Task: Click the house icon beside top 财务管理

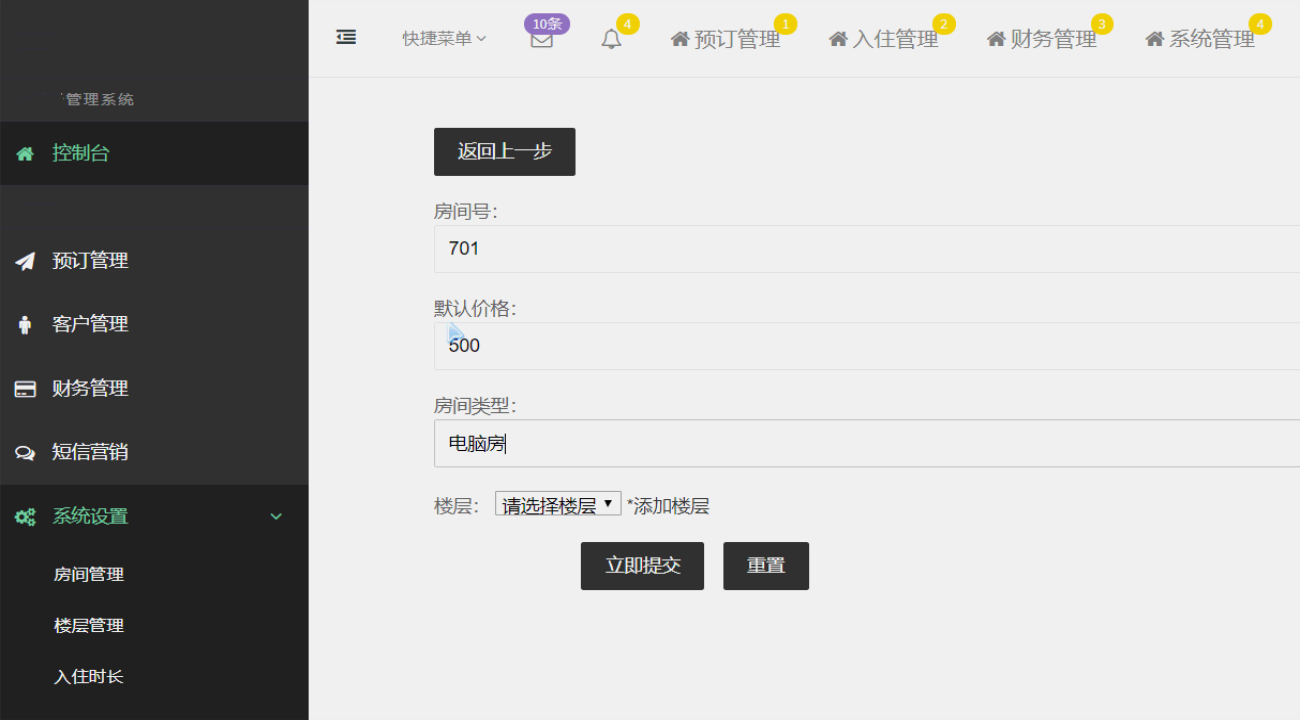Action: pos(996,39)
